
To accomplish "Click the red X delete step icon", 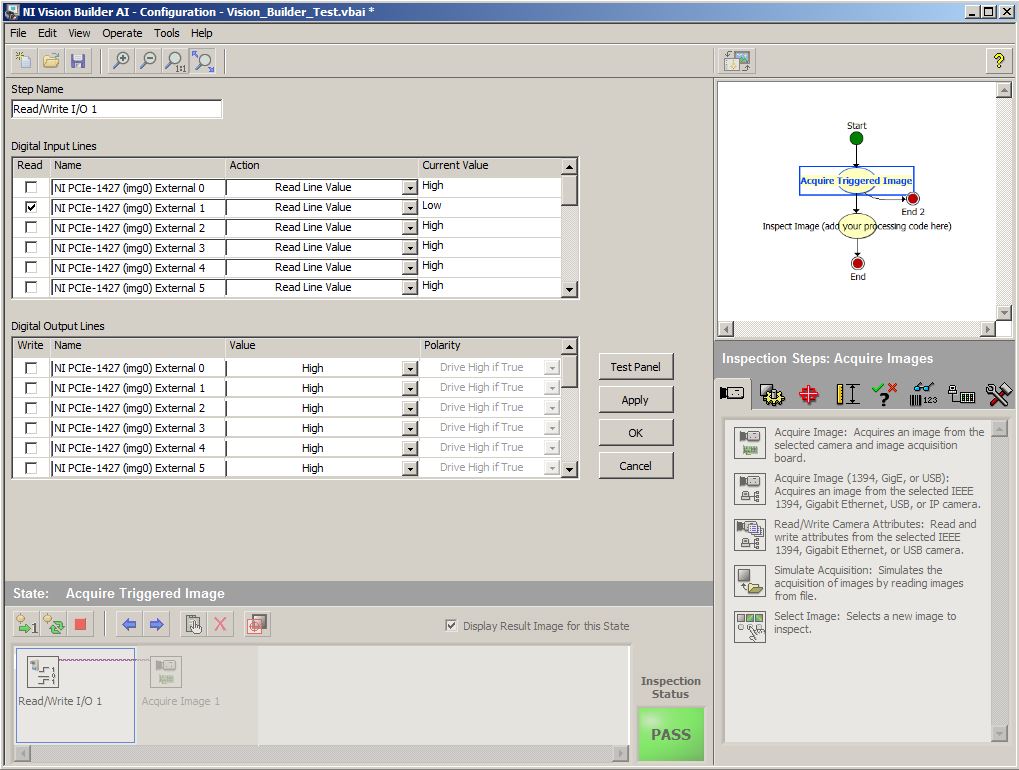I will point(220,624).
